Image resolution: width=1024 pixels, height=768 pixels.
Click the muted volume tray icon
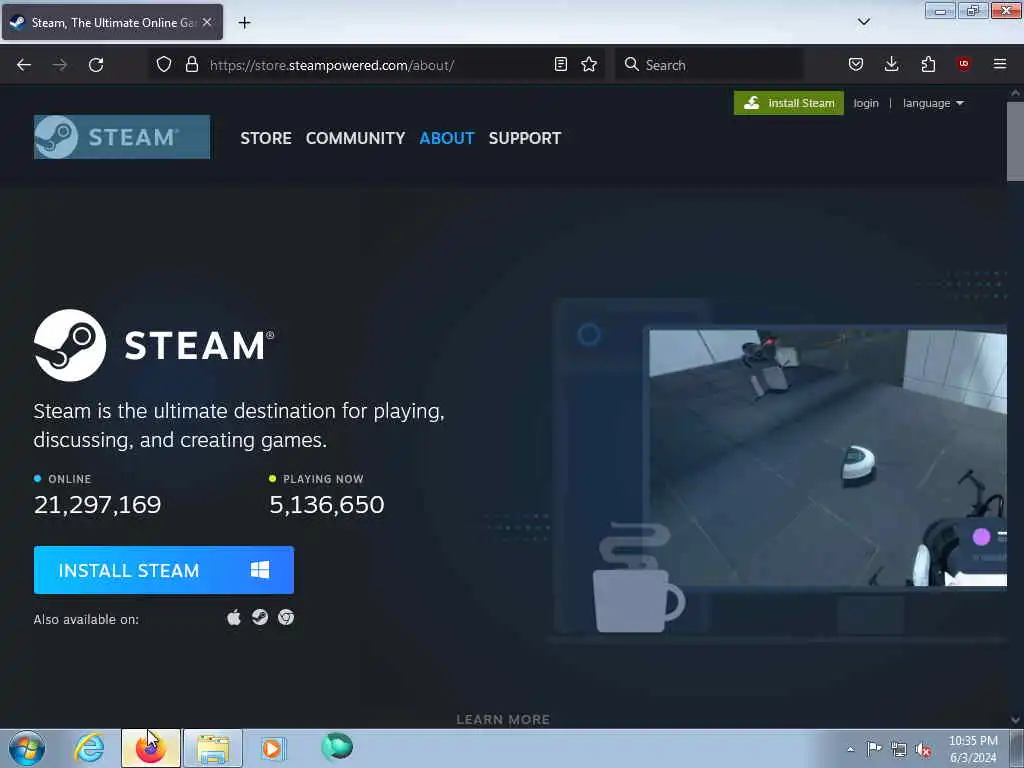point(923,749)
